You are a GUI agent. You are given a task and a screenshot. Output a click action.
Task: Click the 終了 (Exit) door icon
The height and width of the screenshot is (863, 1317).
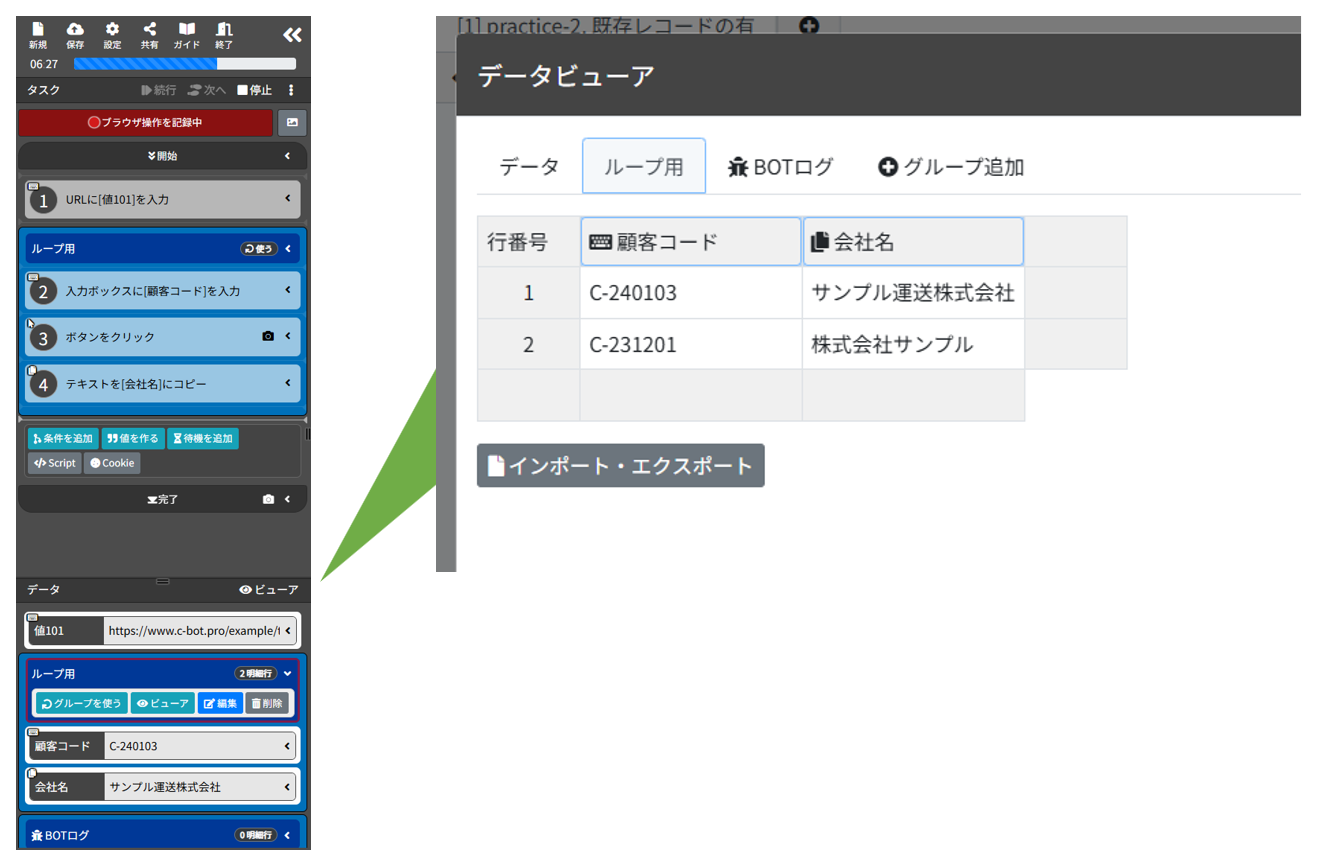pyautogui.click(x=224, y=35)
